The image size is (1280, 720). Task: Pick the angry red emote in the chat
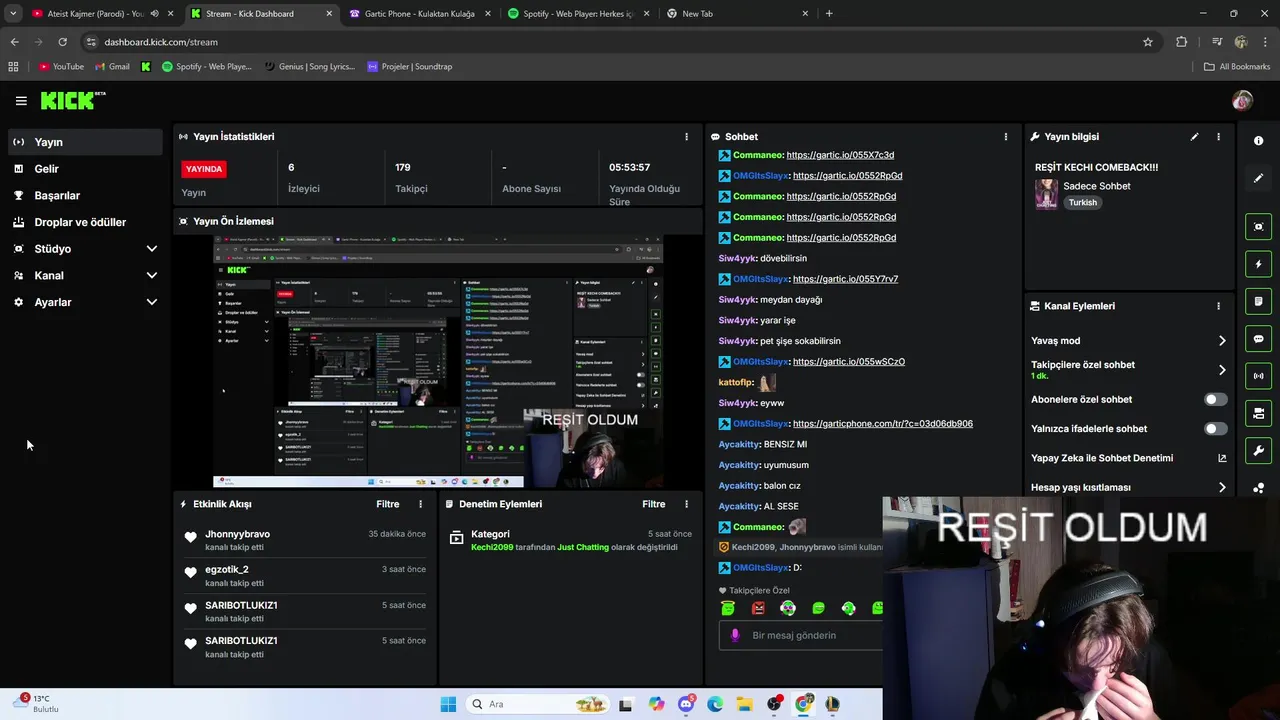pyautogui.click(x=758, y=608)
